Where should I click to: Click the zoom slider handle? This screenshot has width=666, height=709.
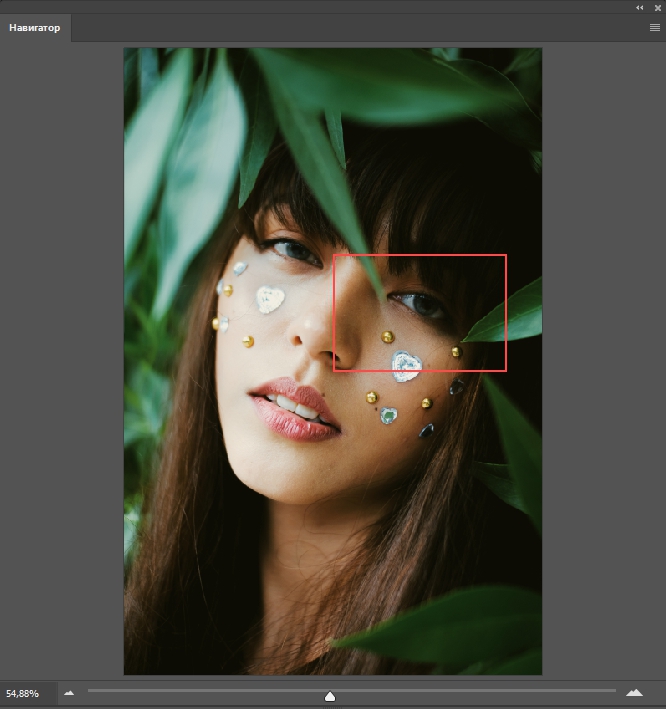coord(330,696)
